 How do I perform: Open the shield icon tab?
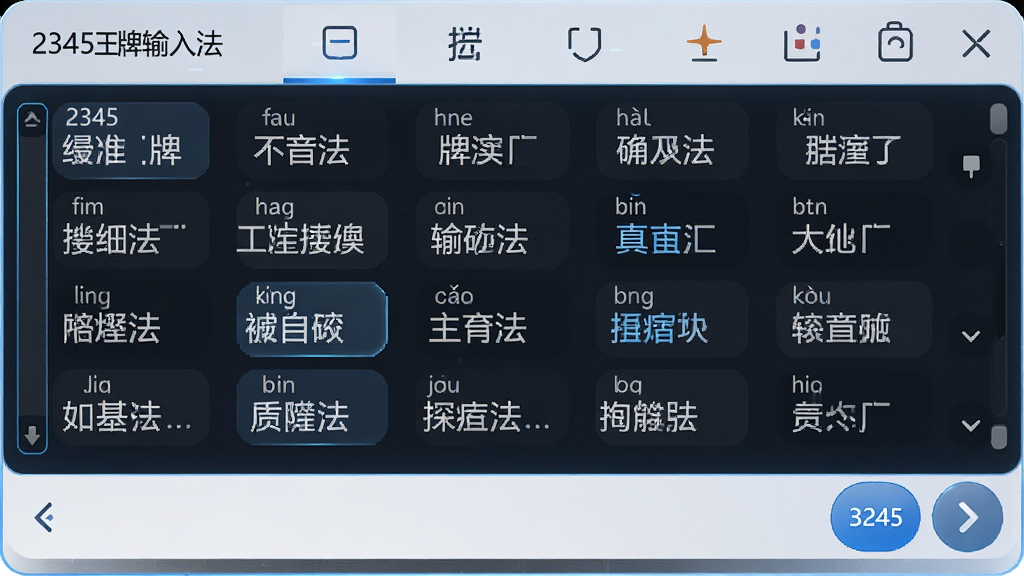tap(584, 44)
